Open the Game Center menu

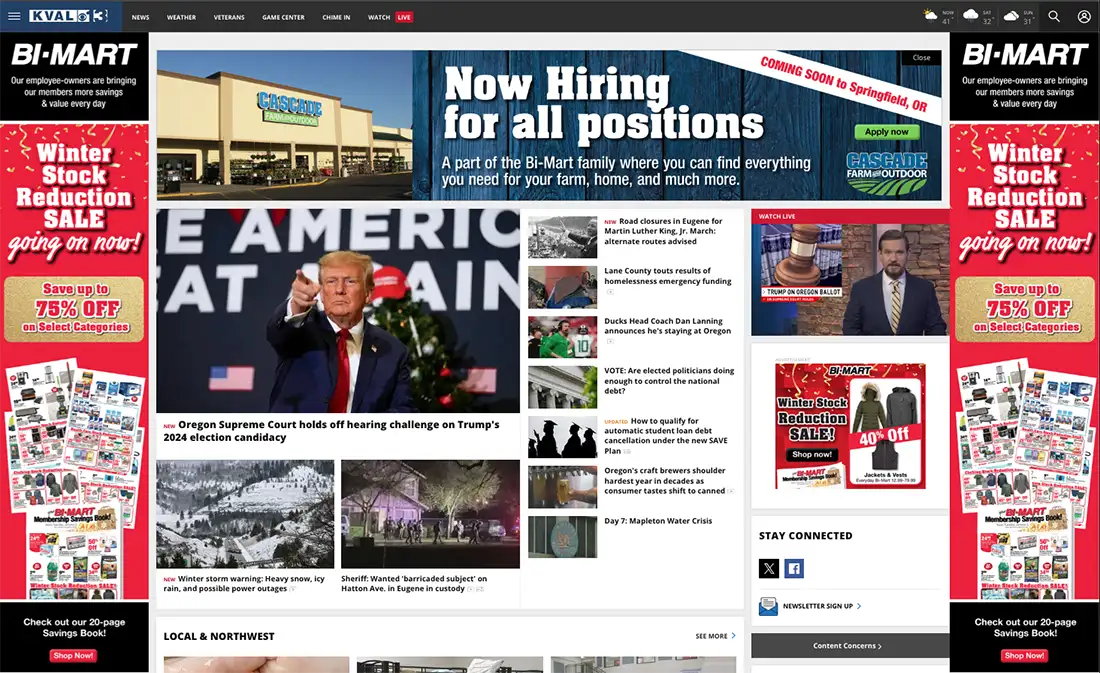pos(283,18)
